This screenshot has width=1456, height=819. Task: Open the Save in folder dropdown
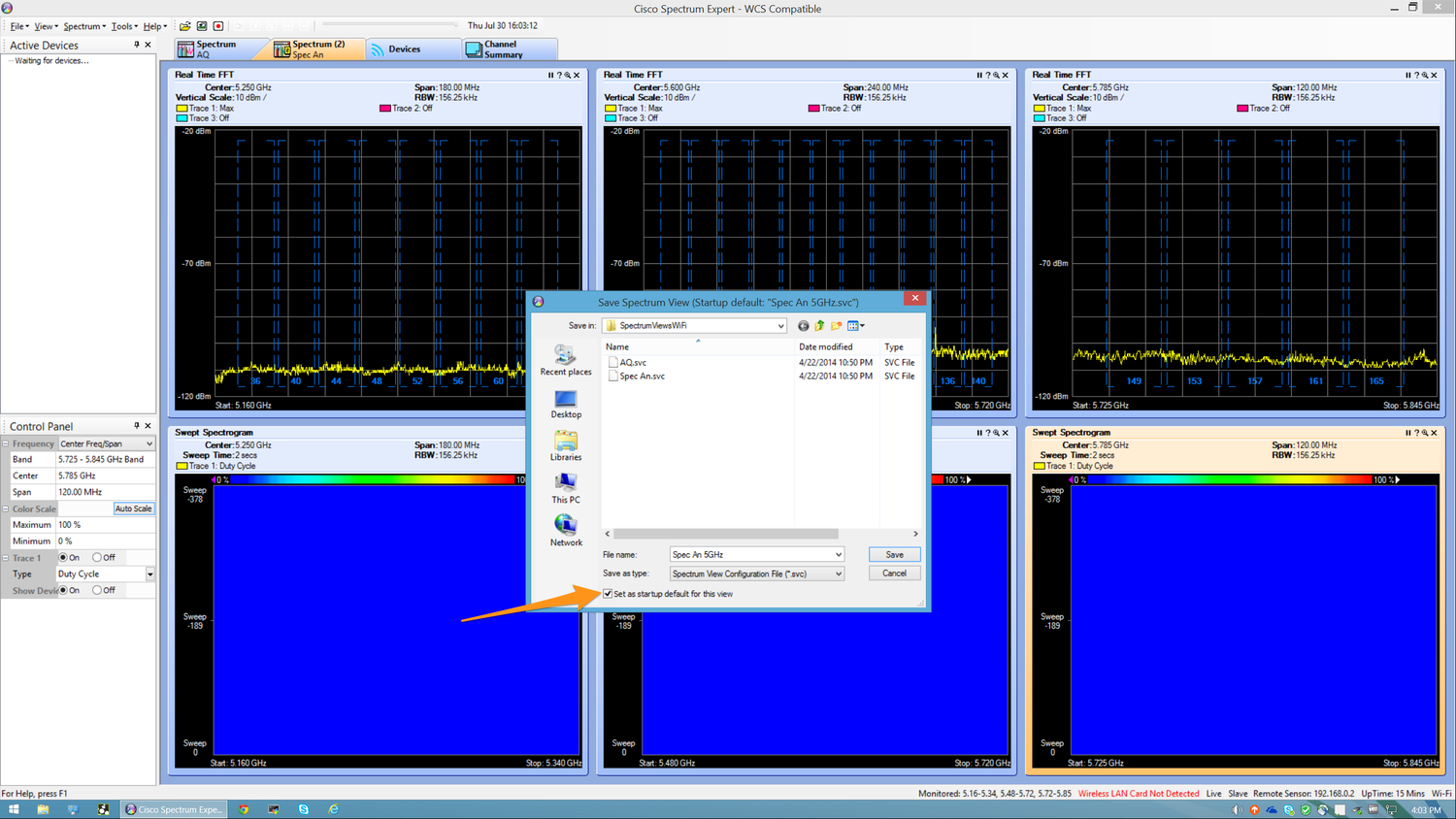tap(780, 326)
